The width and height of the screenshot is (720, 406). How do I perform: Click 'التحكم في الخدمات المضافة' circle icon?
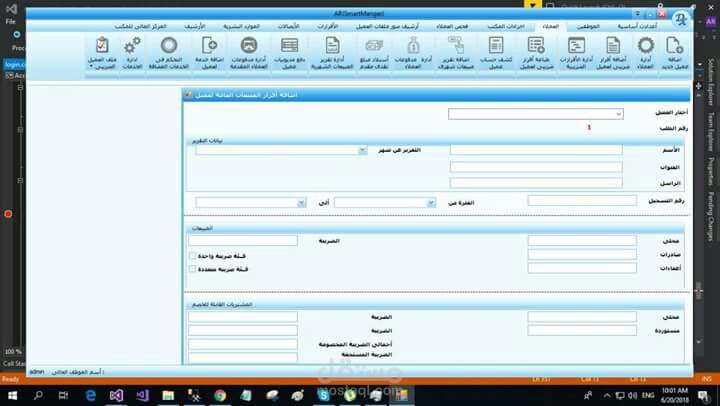(x=169, y=46)
